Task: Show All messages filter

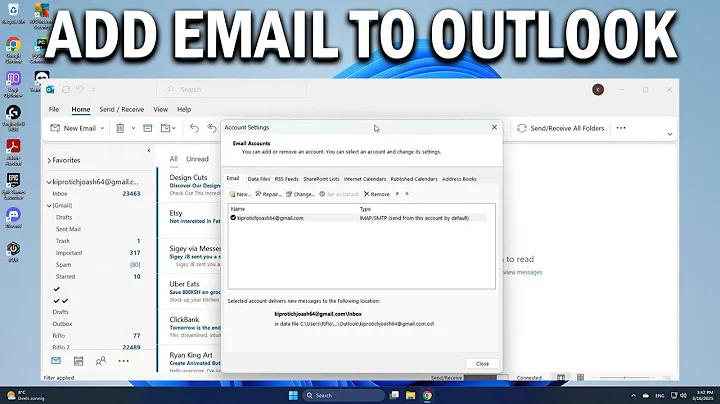Action: pyautogui.click(x=174, y=159)
